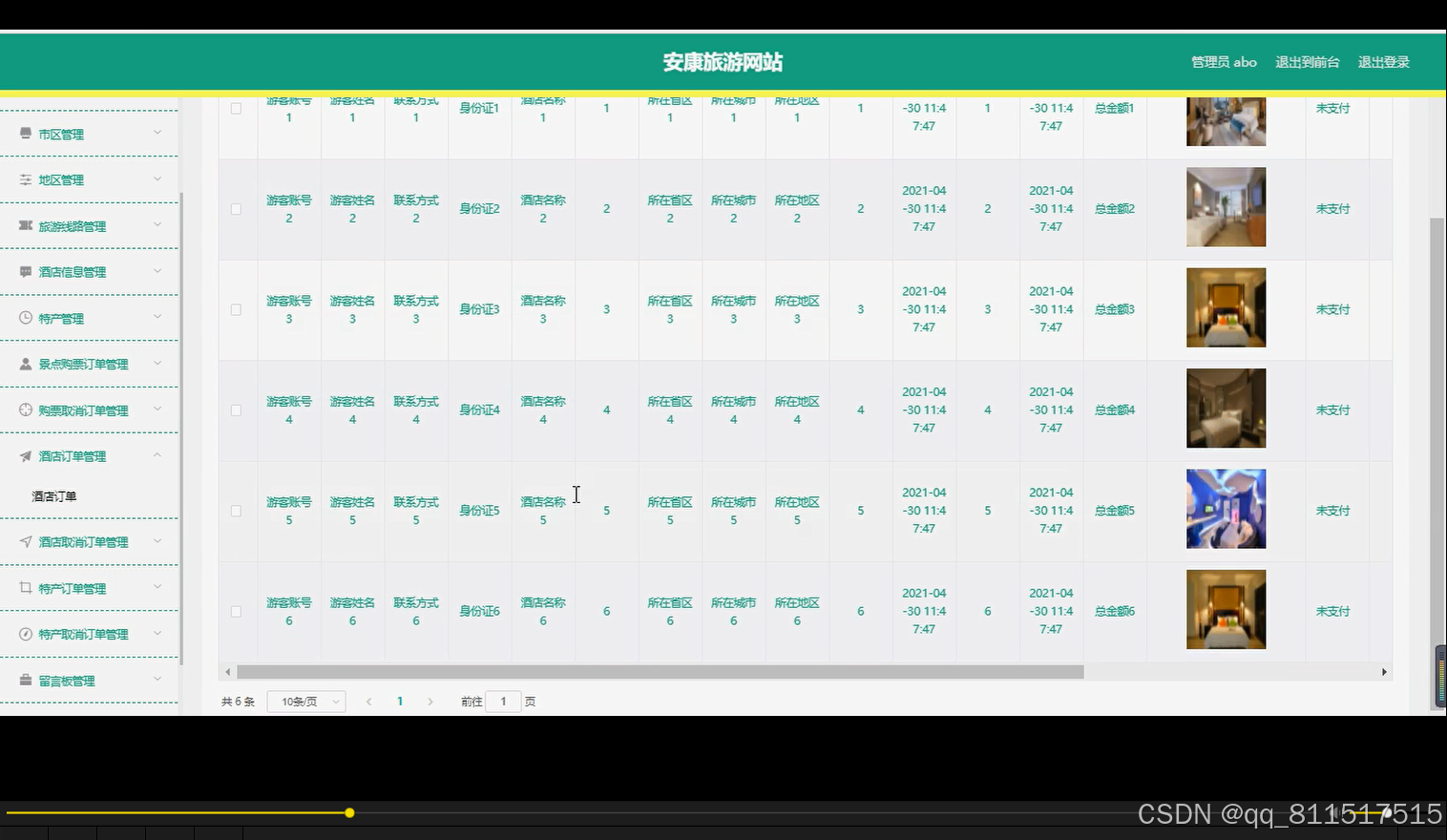Click 身份证4 cell in table

coord(479,410)
